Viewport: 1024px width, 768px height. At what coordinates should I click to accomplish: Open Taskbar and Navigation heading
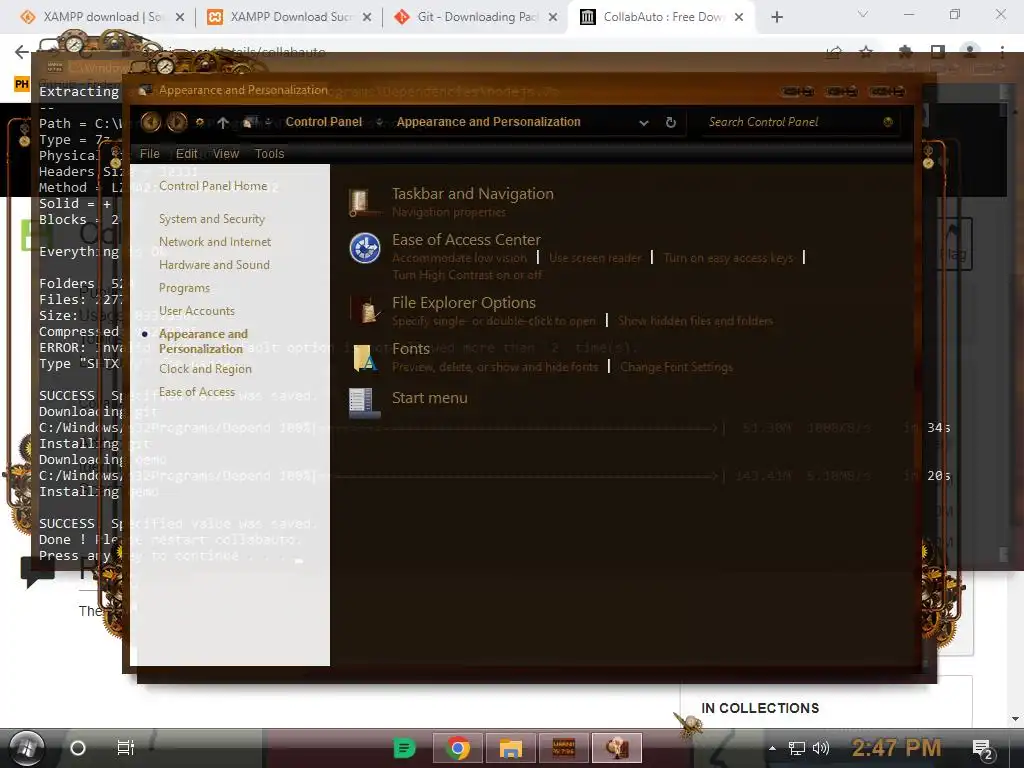(x=473, y=194)
